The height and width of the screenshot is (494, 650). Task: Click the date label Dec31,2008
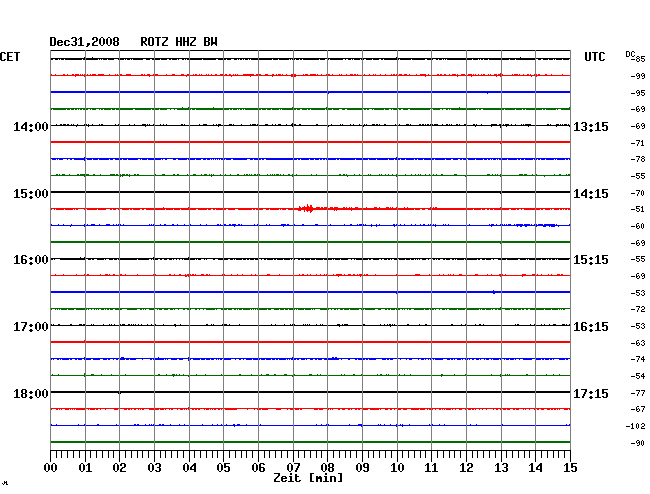click(84, 42)
